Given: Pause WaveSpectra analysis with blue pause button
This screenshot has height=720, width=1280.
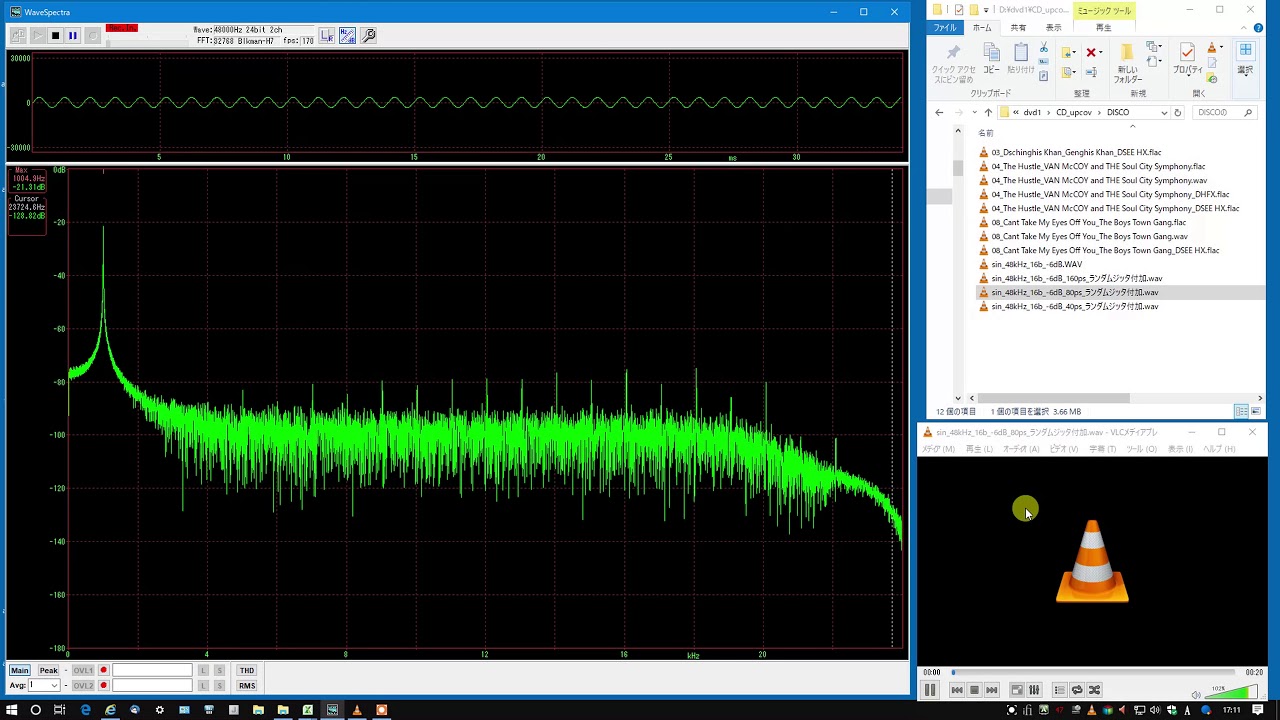Looking at the screenshot, I should coord(73,35).
